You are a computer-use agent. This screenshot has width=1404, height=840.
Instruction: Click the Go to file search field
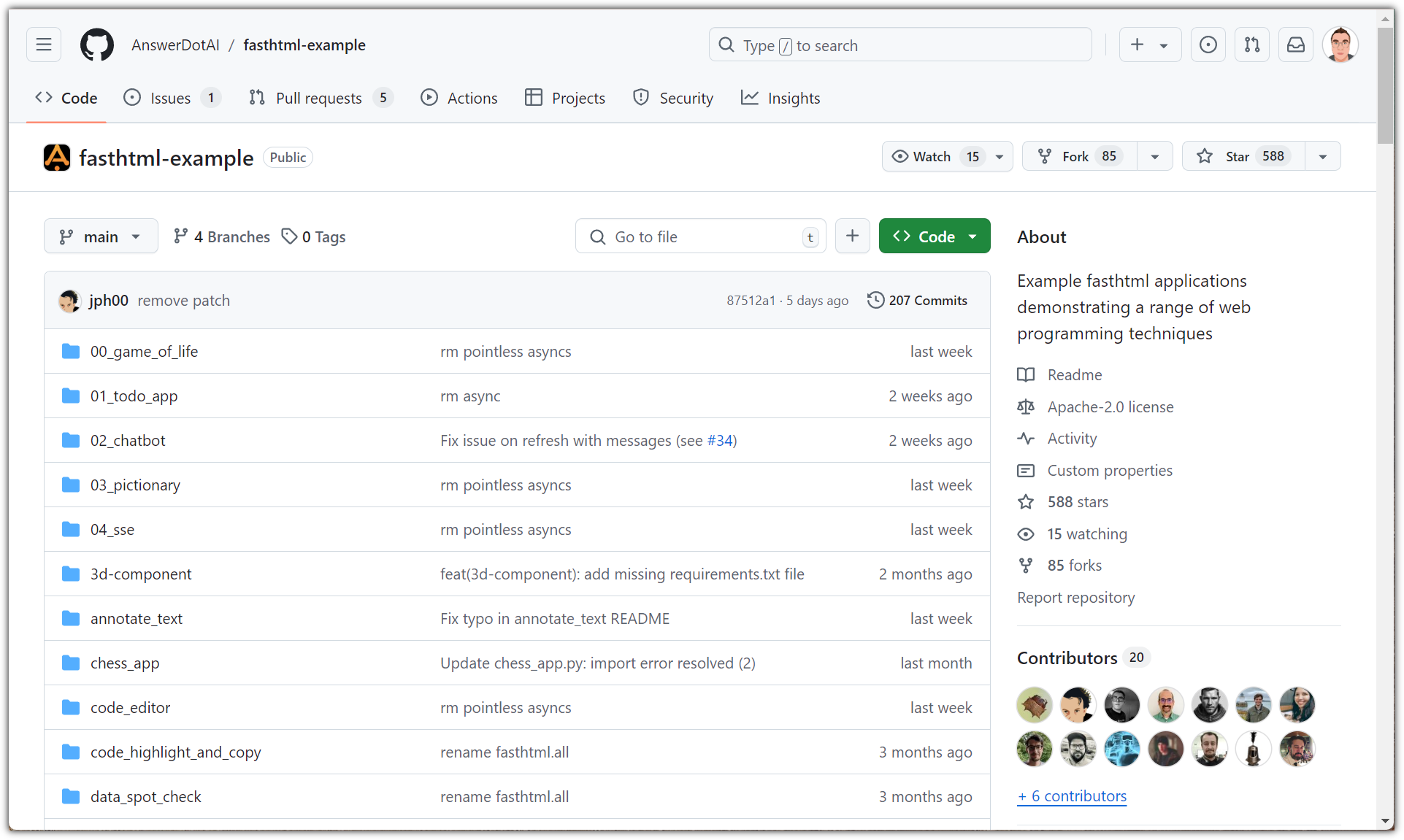701,236
